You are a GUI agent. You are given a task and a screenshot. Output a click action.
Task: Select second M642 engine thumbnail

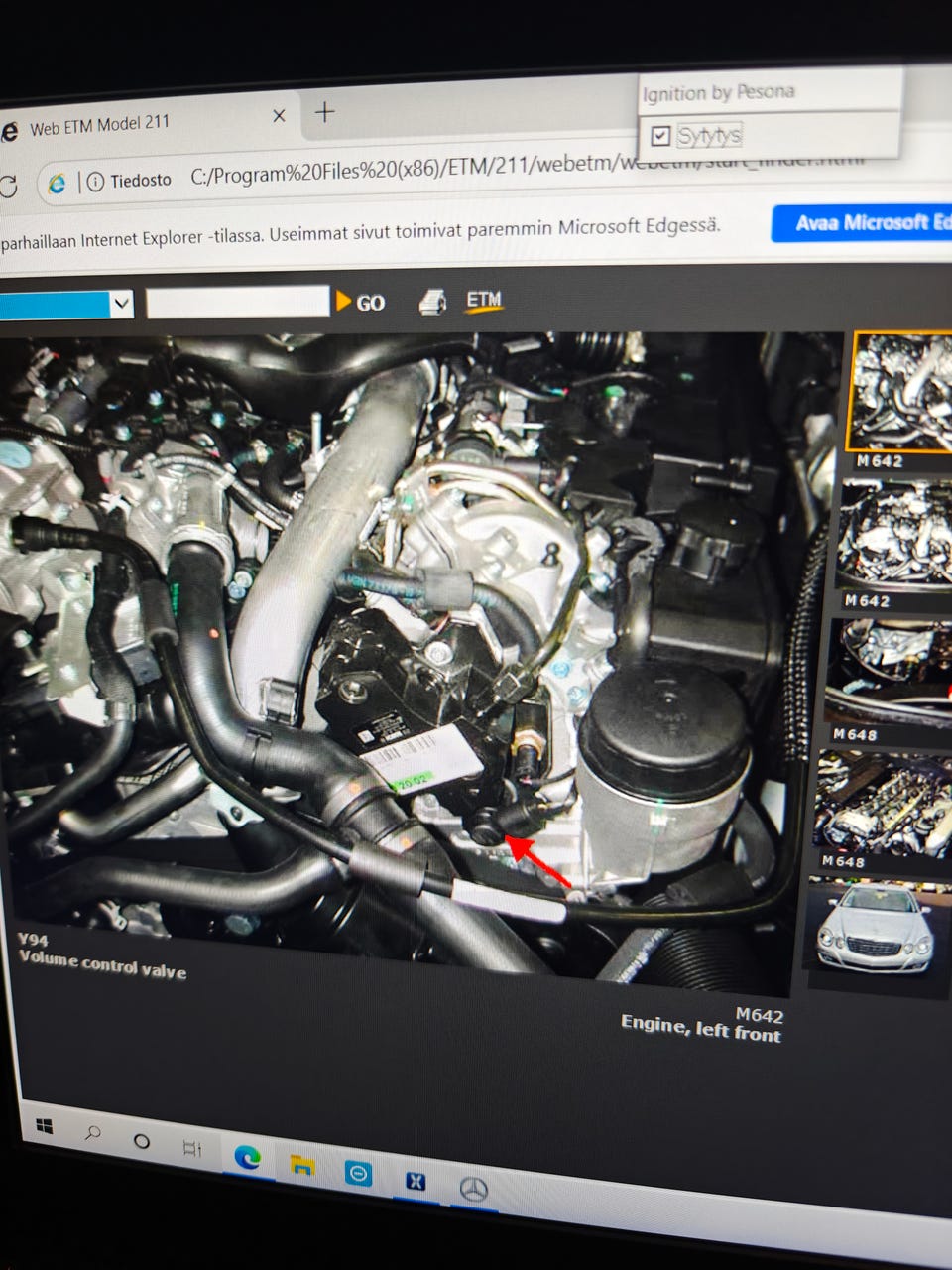(895, 536)
